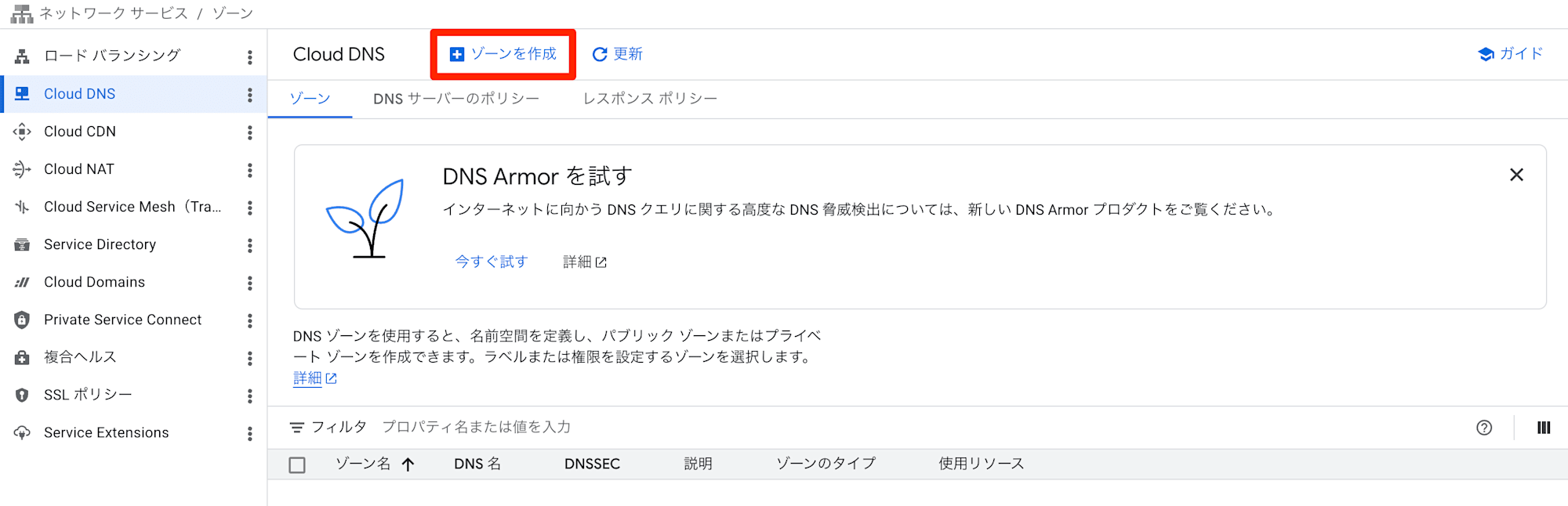Open more options for Cloud Service Mesh
This screenshot has height=506, width=1568.
[250, 207]
